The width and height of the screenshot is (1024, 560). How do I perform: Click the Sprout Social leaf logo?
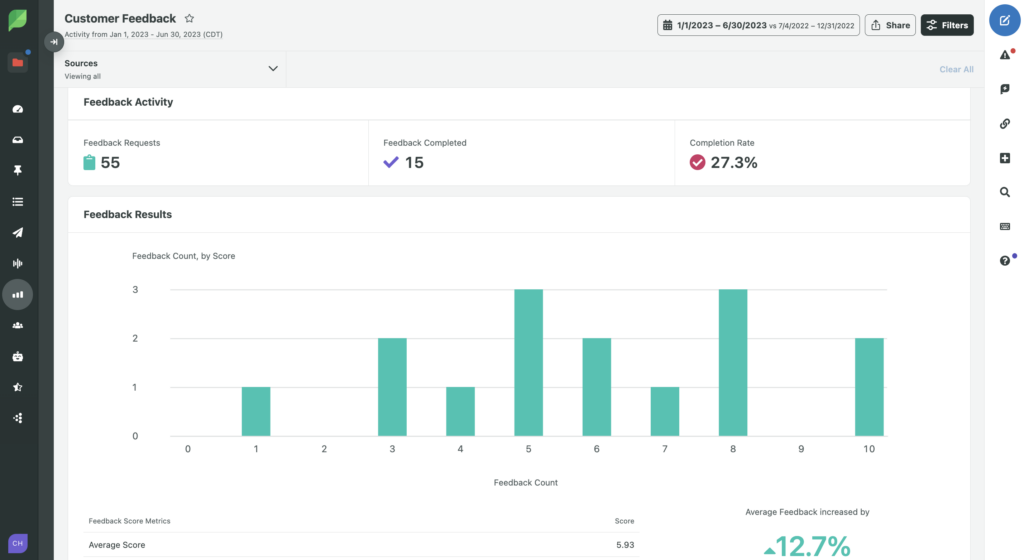pyautogui.click(x=17, y=21)
